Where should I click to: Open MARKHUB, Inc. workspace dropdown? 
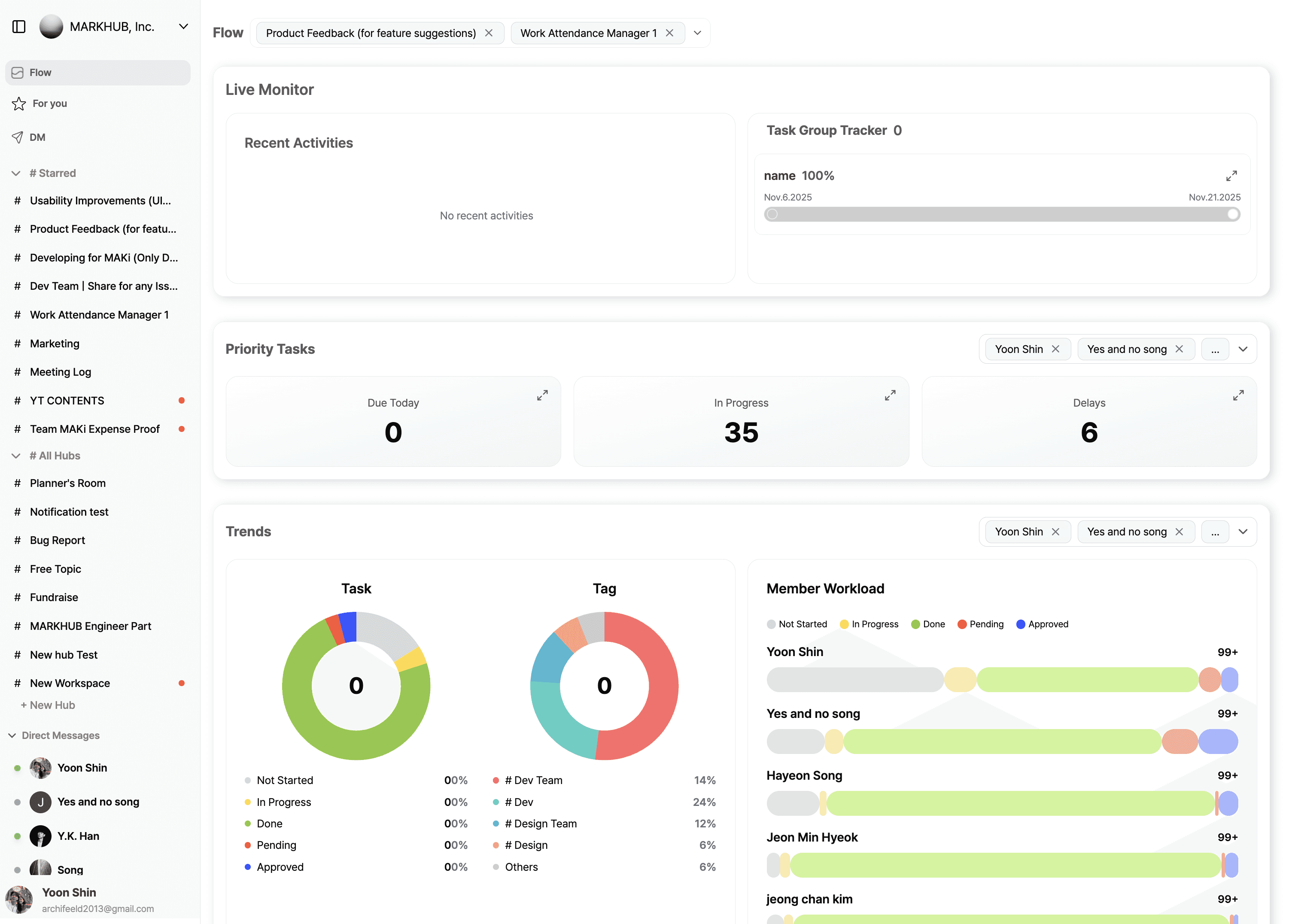coord(183,27)
